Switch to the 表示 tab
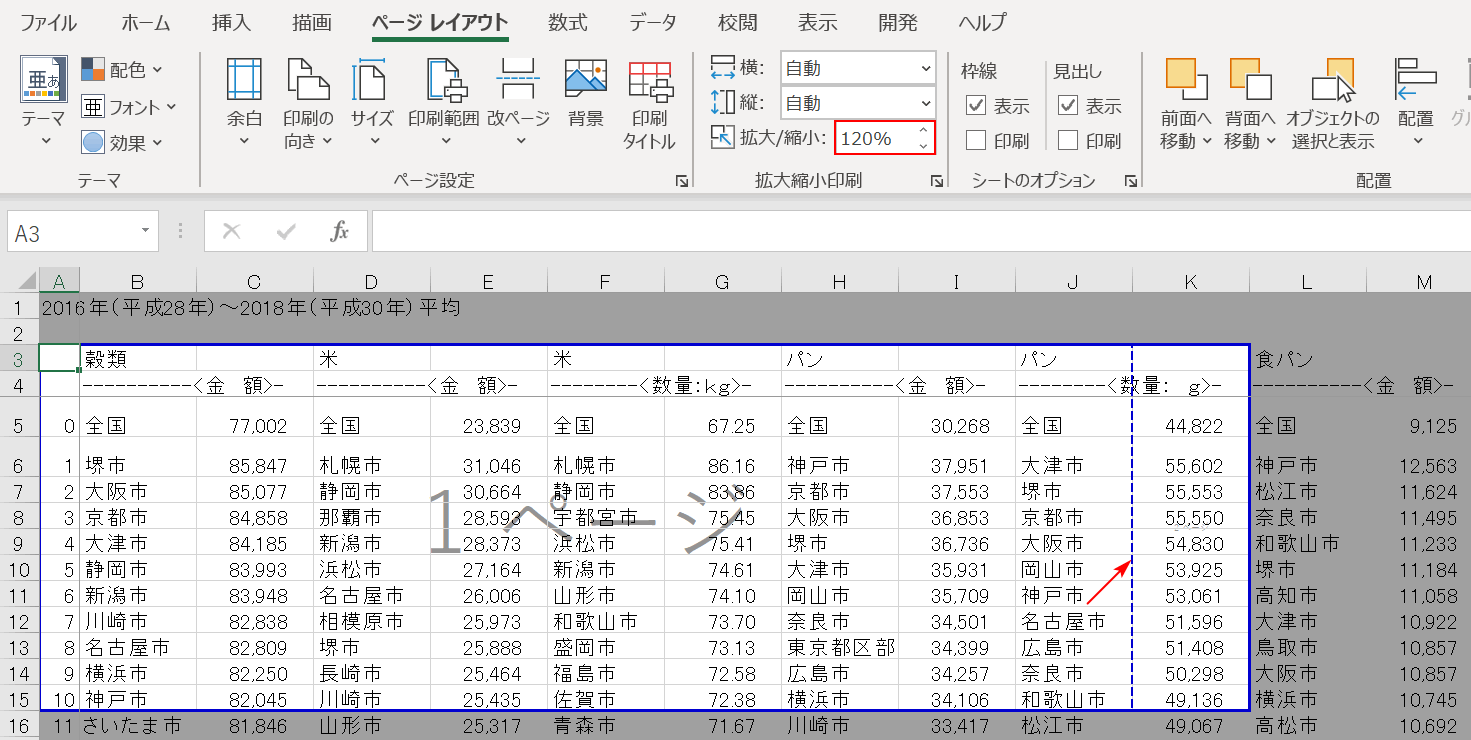Viewport: 1471px width, 740px height. pyautogui.click(x=818, y=22)
